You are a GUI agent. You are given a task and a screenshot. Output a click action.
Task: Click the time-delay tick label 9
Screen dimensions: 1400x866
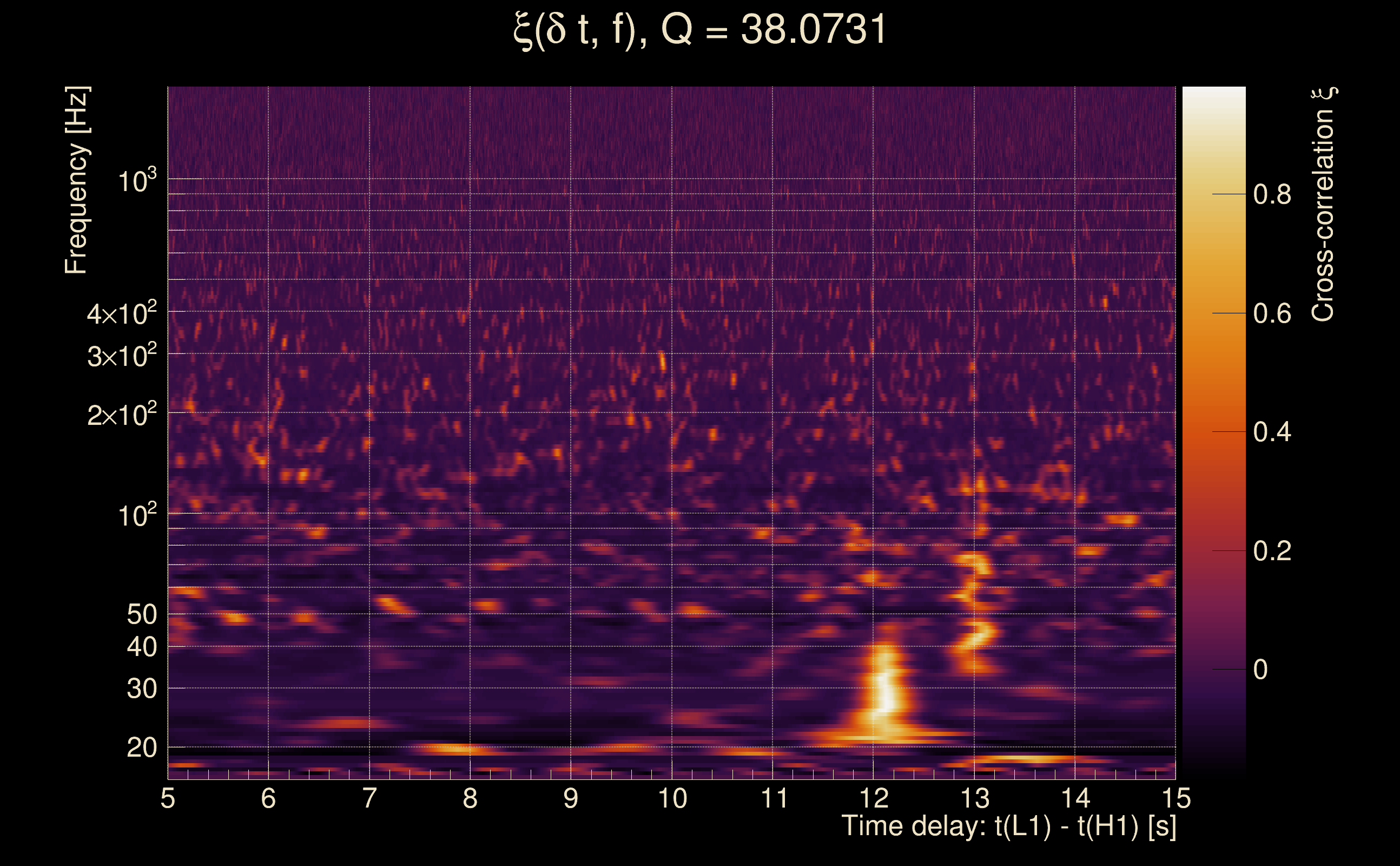click(571, 798)
